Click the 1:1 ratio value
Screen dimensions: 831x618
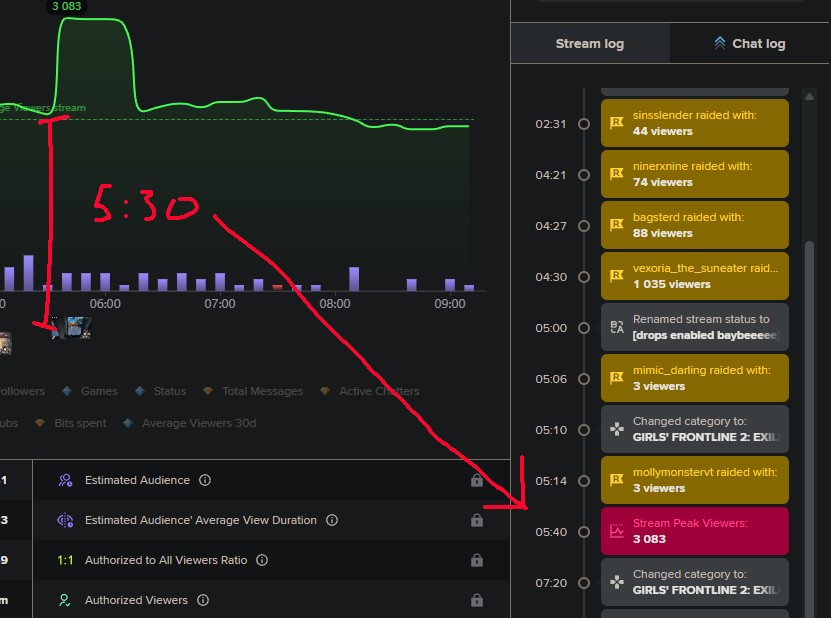coord(65,560)
